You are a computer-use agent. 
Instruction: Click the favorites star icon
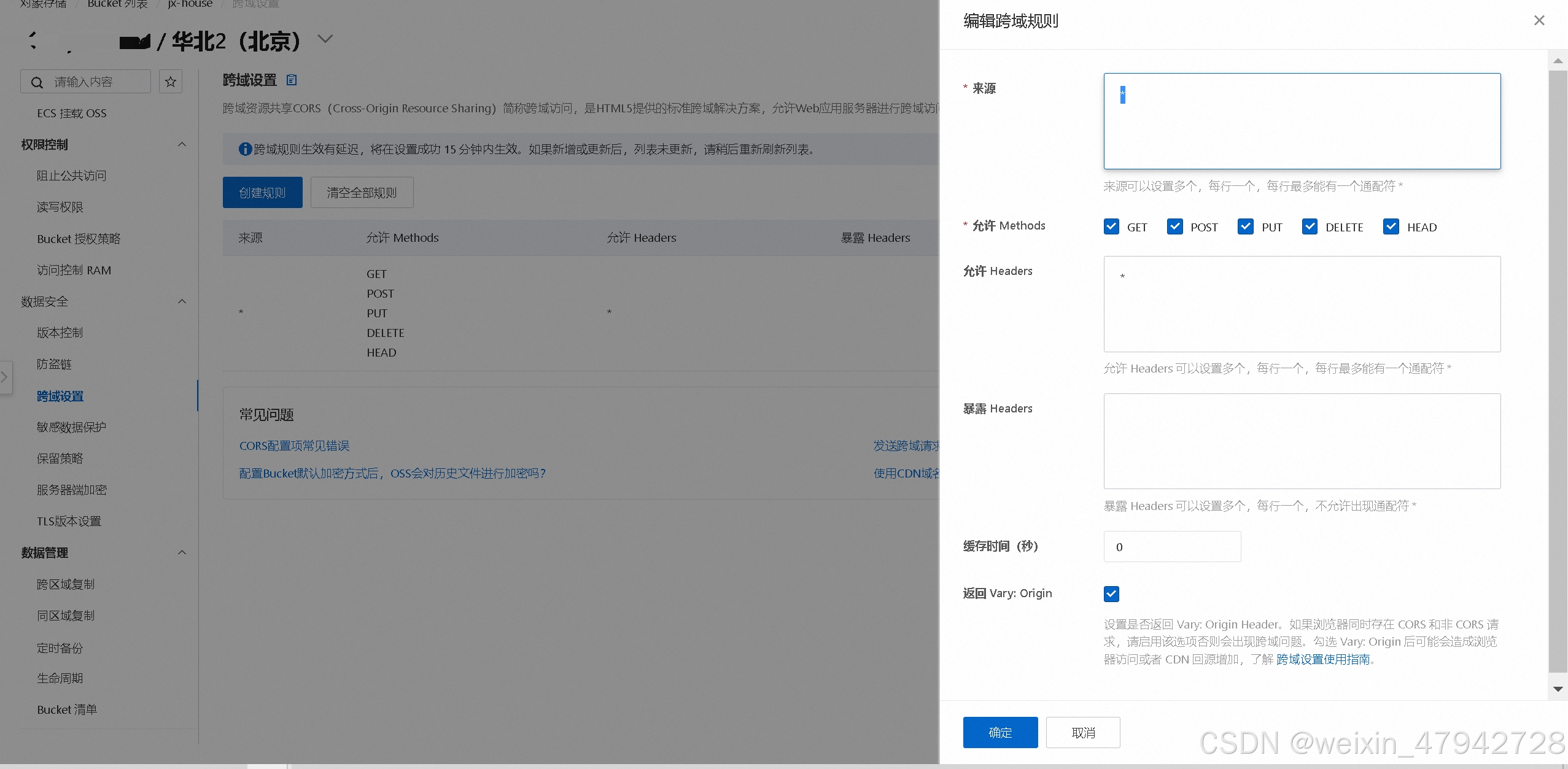pyautogui.click(x=171, y=82)
